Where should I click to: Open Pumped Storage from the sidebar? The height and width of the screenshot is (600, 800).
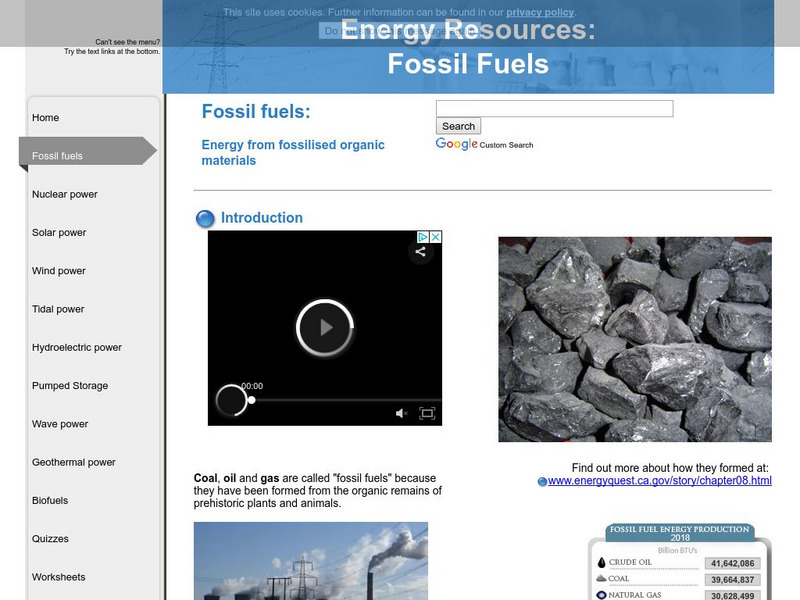[70, 385]
